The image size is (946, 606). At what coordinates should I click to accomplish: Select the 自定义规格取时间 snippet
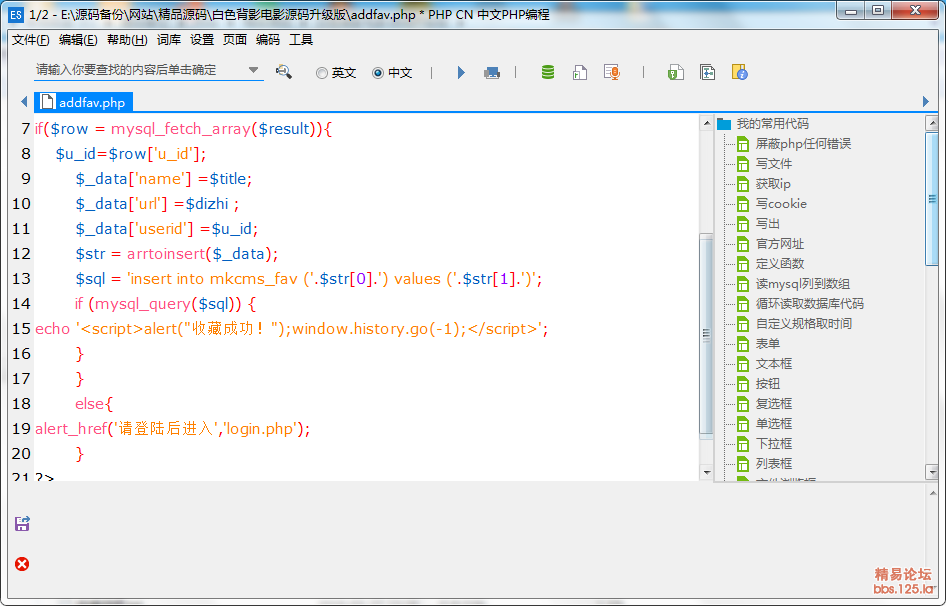[804, 324]
